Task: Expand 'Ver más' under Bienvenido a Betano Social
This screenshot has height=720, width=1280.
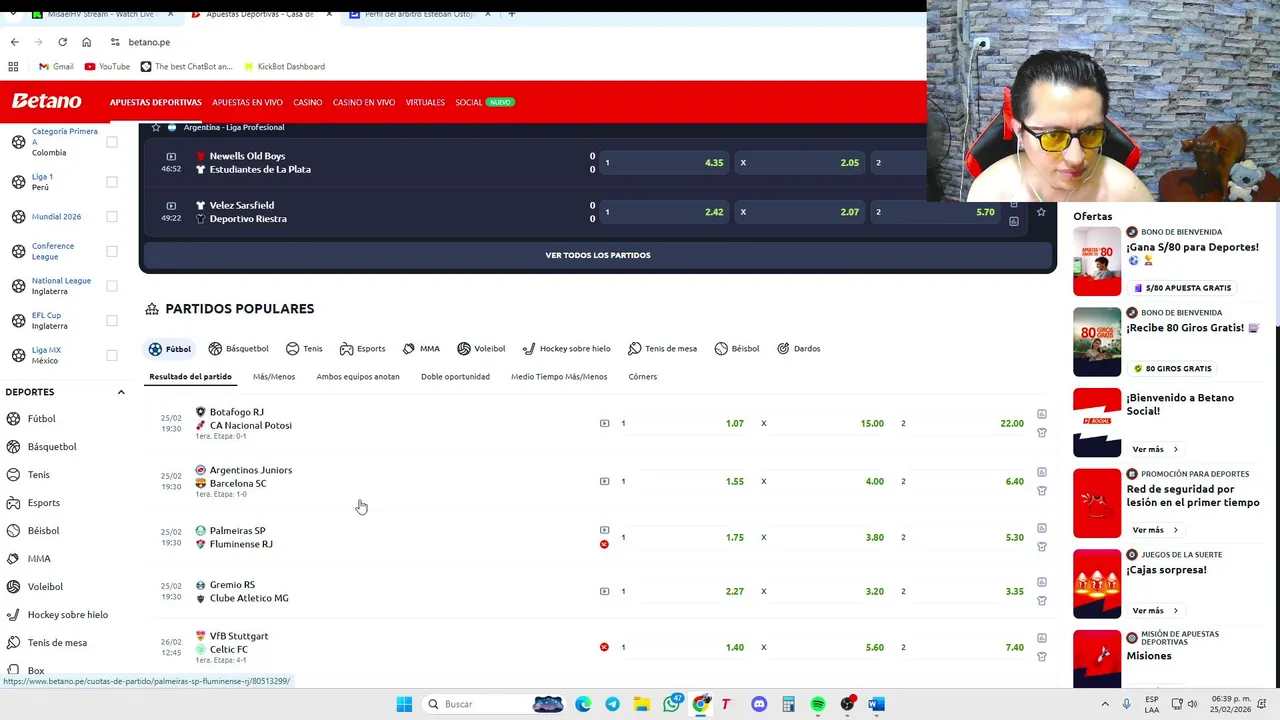Action: [x=1155, y=449]
